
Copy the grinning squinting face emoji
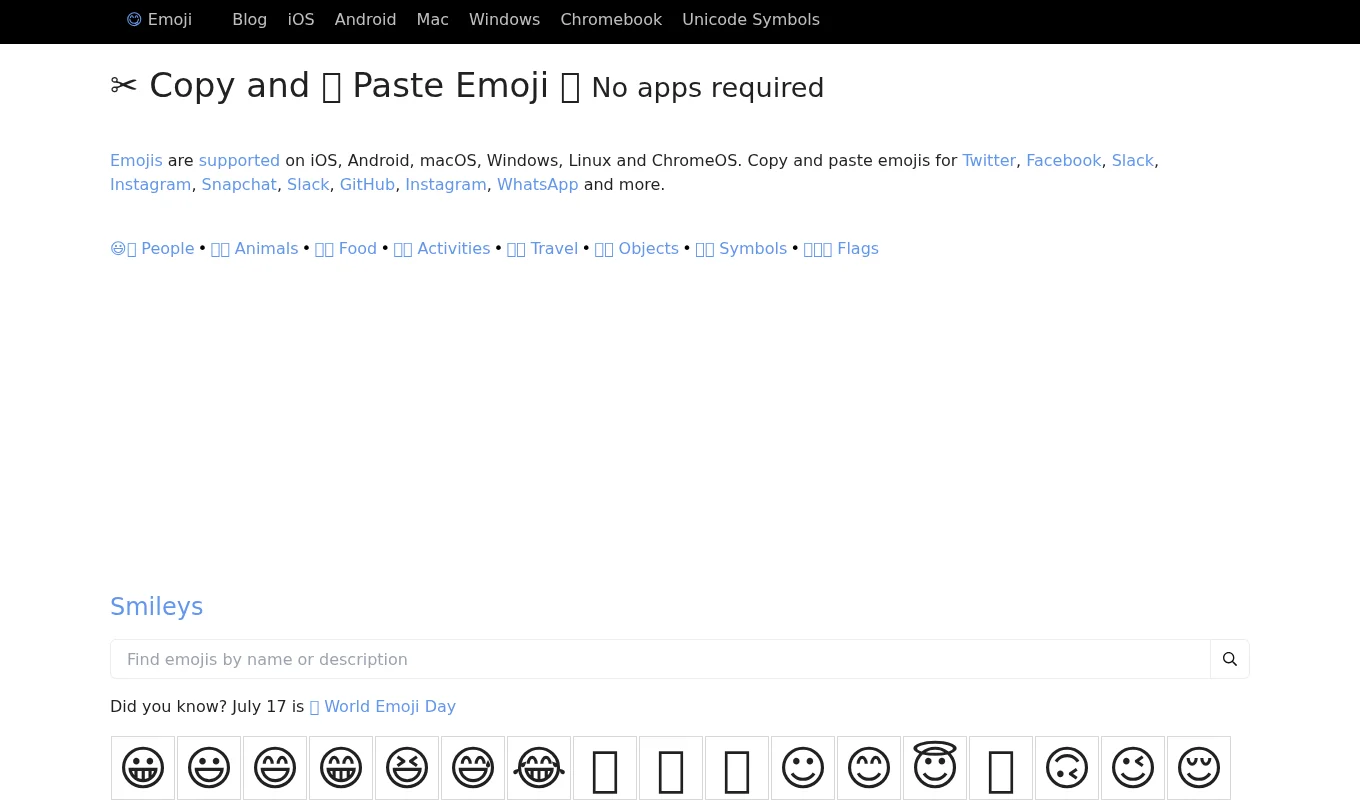click(x=407, y=768)
